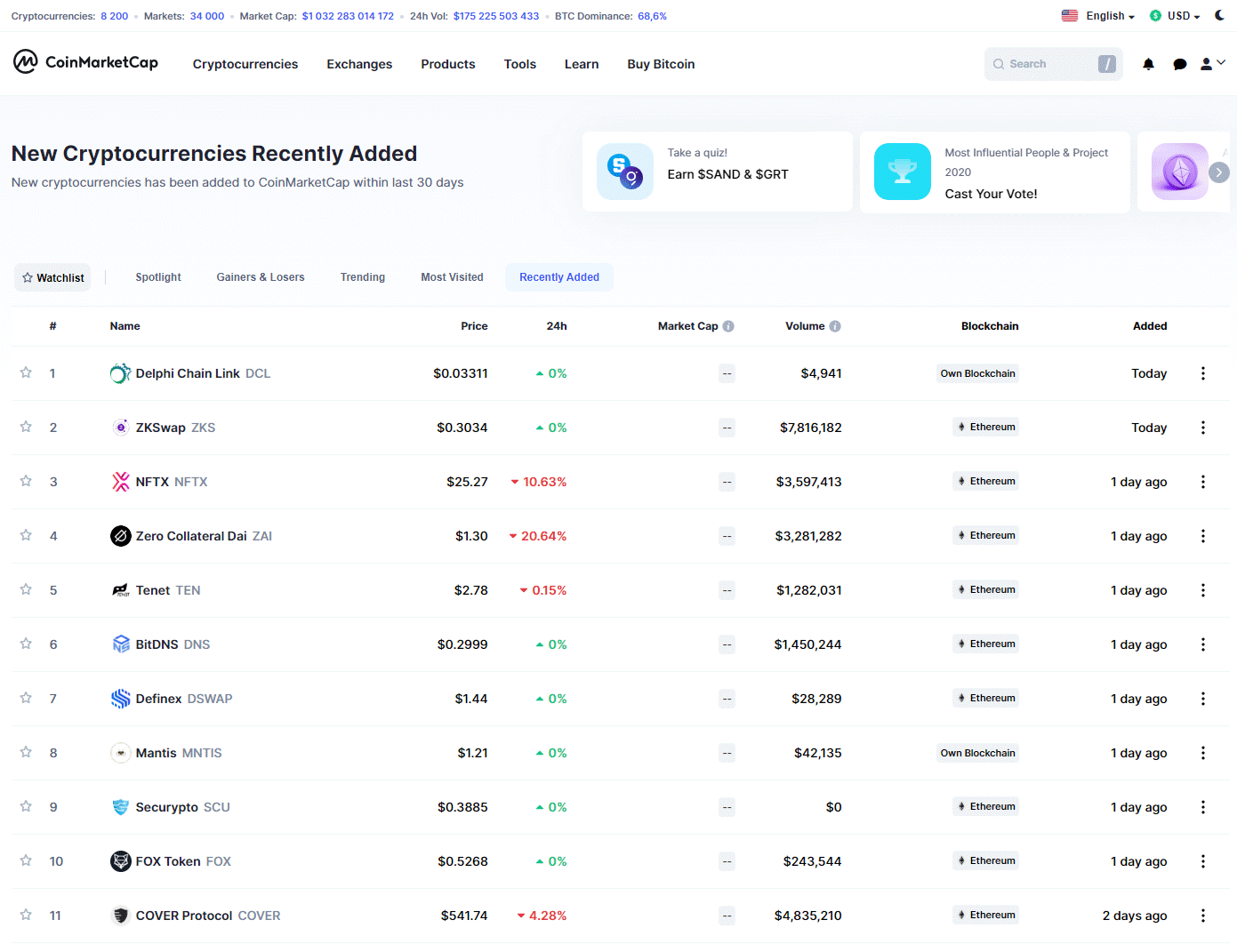Click Tenet coin icon

pyautogui.click(x=120, y=590)
